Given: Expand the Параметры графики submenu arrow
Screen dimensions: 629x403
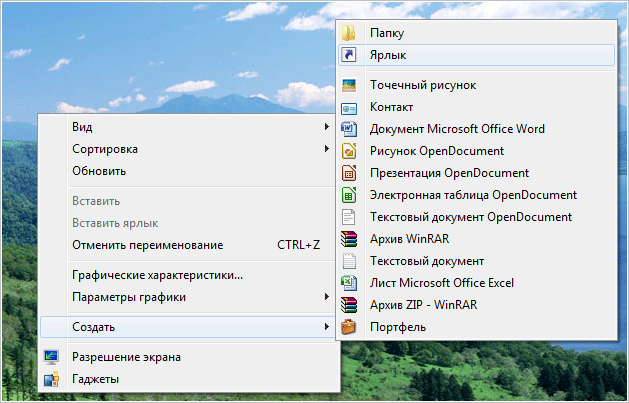Looking at the screenshot, I should (x=327, y=297).
